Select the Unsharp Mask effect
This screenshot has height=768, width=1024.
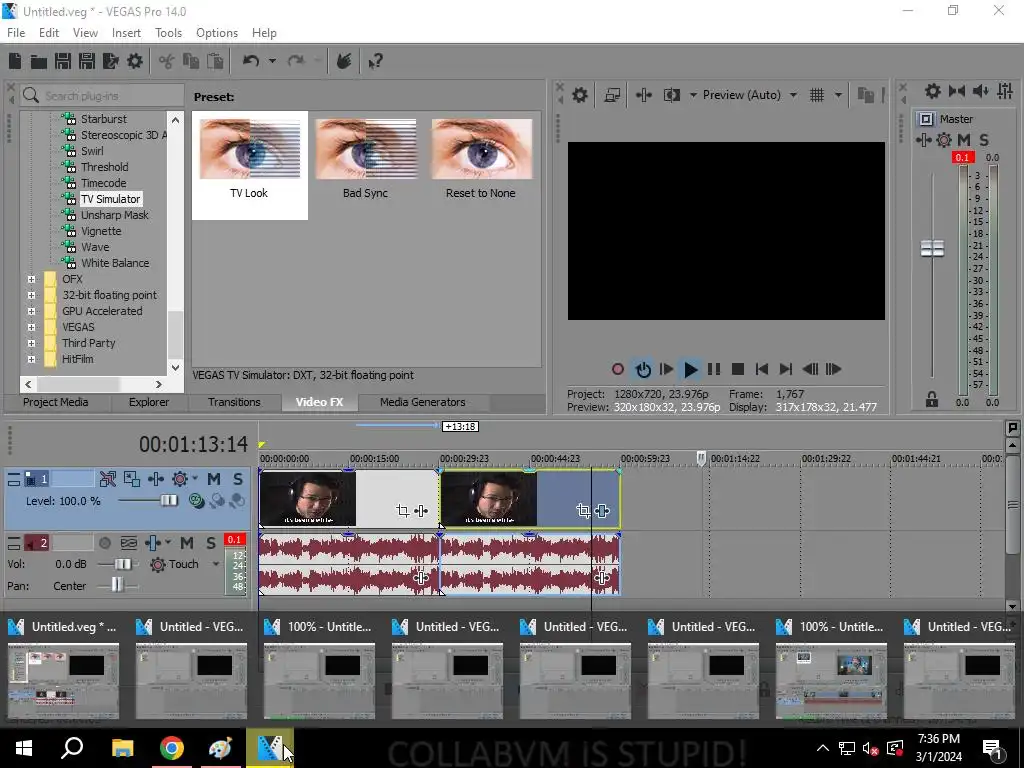[x=115, y=216]
